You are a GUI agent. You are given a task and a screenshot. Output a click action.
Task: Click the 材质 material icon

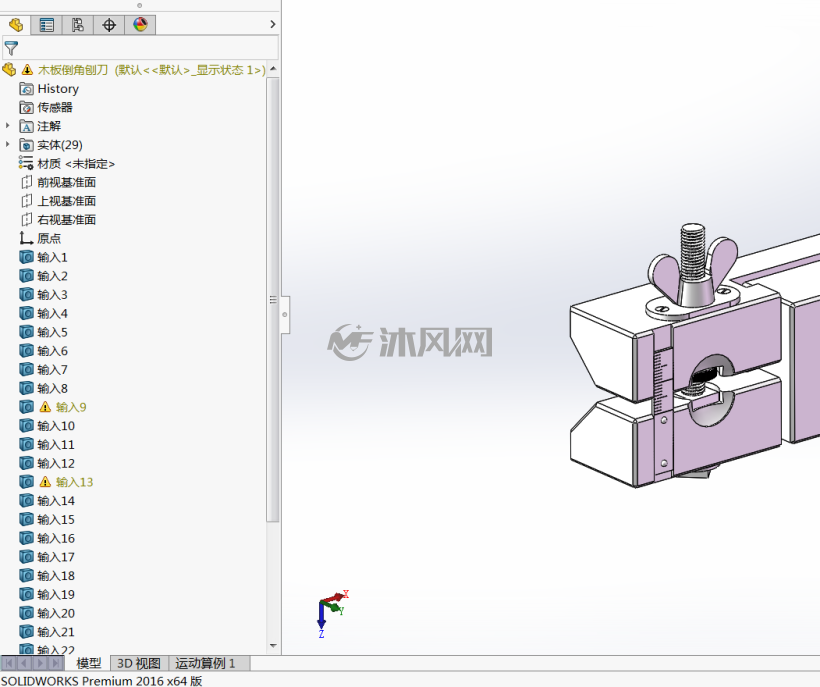click(x=26, y=163)
